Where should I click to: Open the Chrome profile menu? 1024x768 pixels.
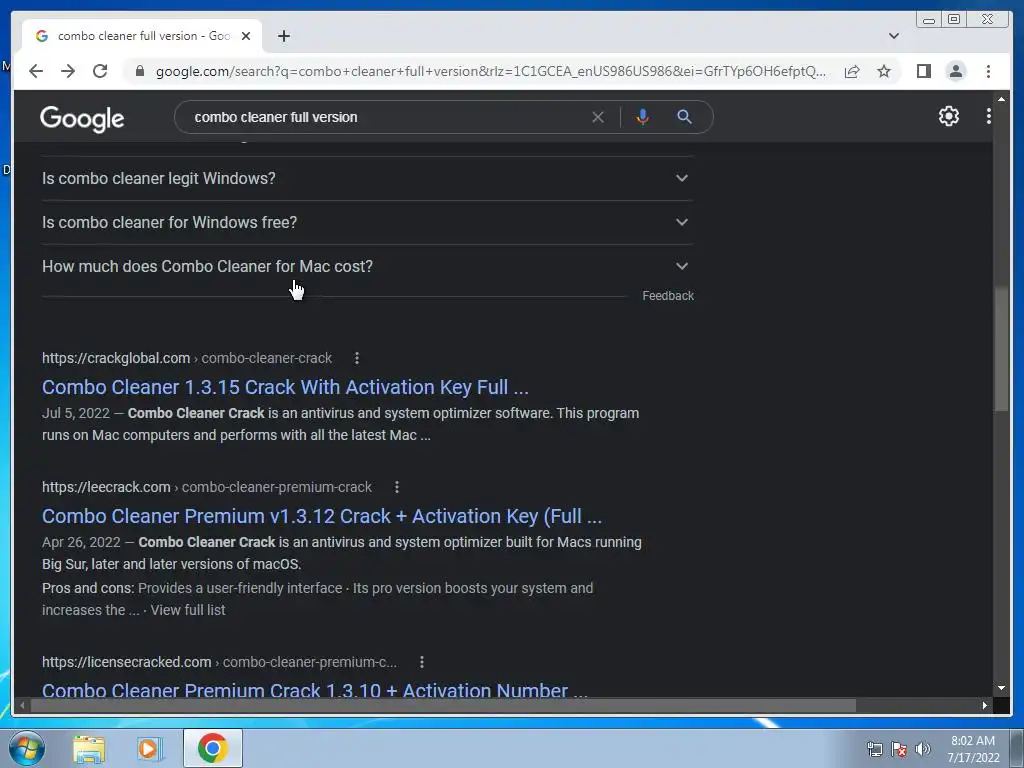(x=955, y=71)
